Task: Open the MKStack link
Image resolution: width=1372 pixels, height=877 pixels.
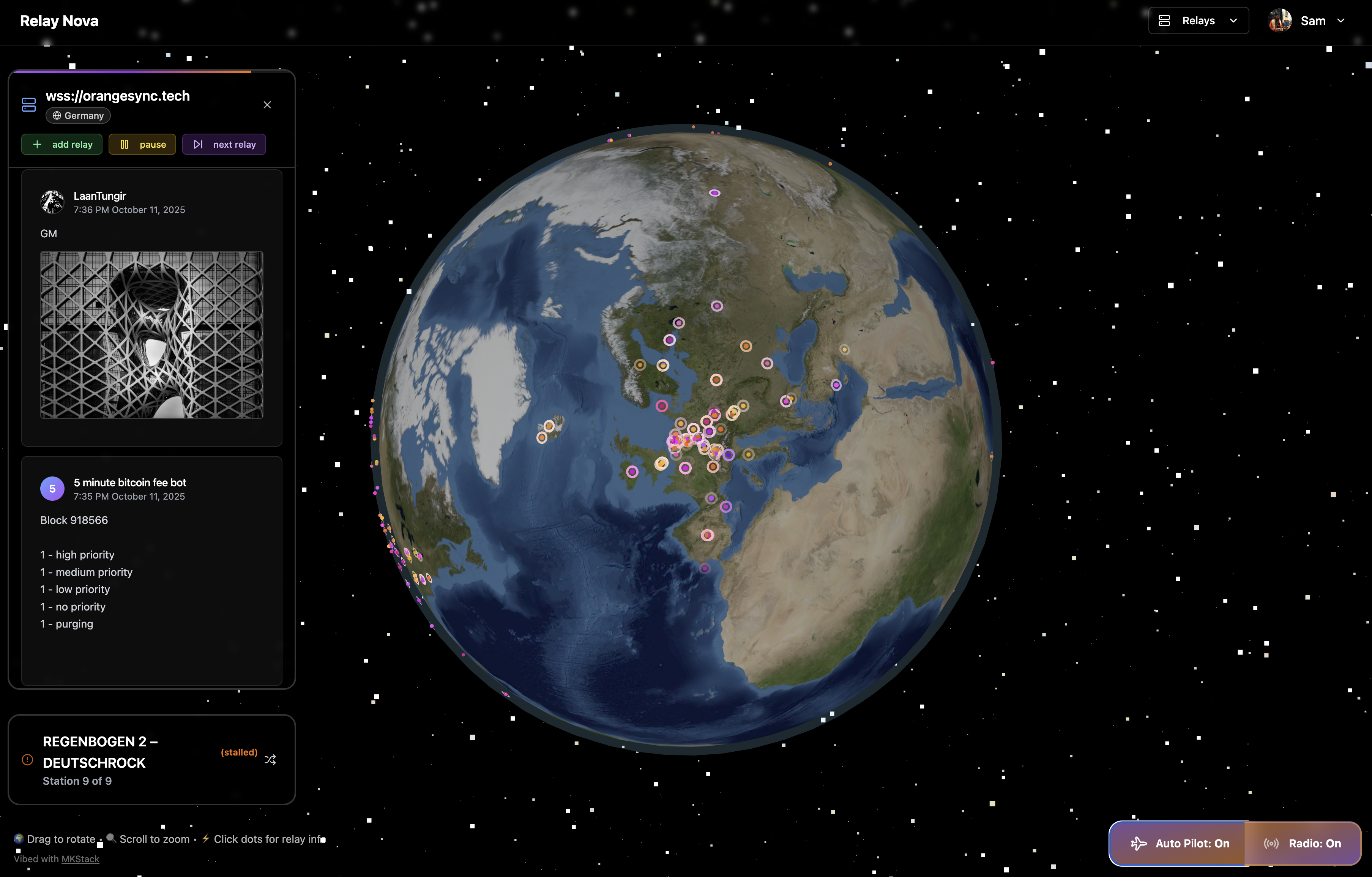Action: 80,859
